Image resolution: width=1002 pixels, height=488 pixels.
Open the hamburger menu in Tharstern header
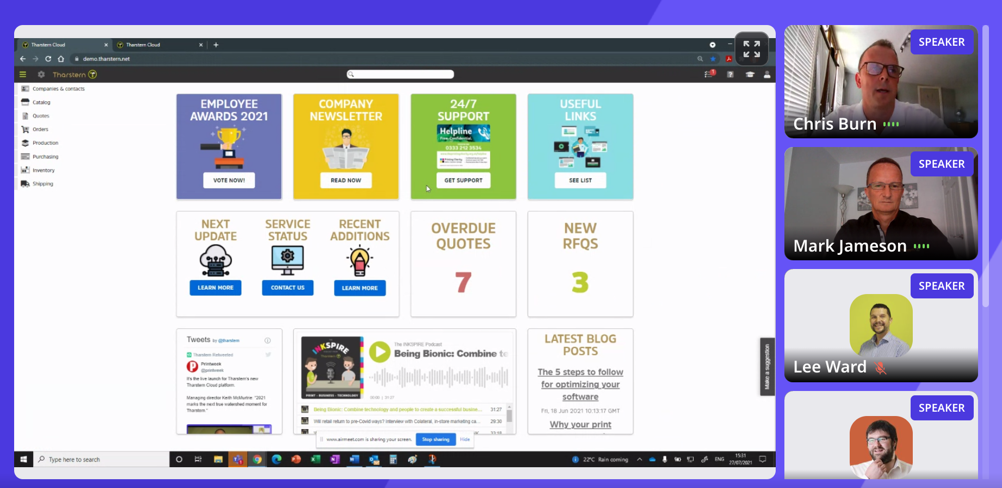click(x=23, y=74)
